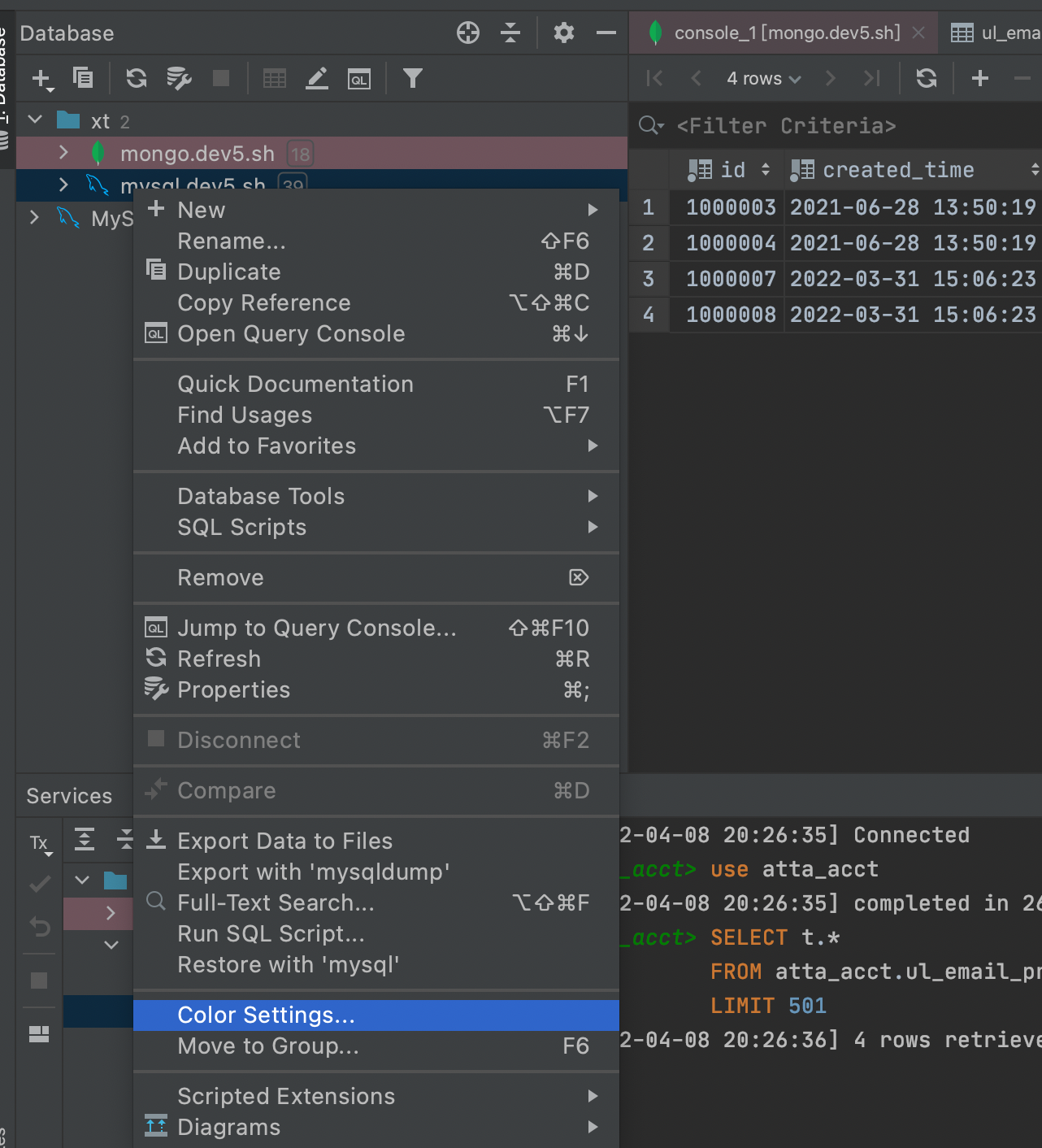This screenshot has height=1148, width=1042.
Task: Choose Color Settings from the context menu
Action: pyautogui.click(x=266, y=1015)
